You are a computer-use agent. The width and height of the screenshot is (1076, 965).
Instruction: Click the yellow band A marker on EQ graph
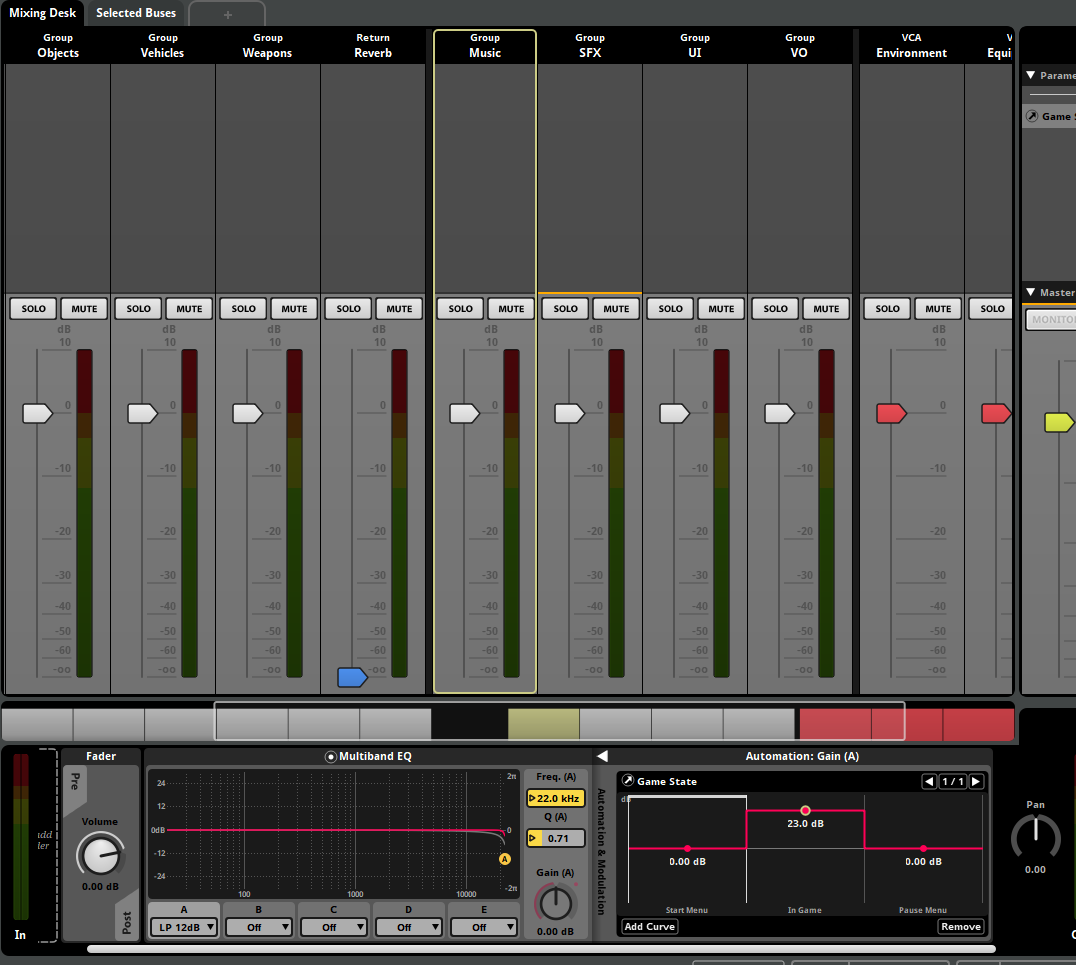(505, 858)
